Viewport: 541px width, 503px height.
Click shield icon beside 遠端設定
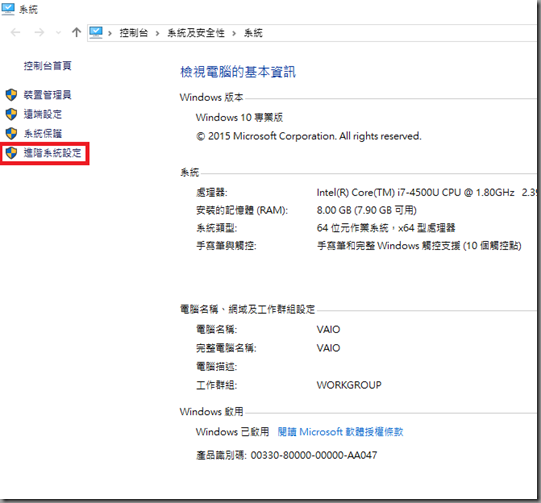(x=11, y=114)
